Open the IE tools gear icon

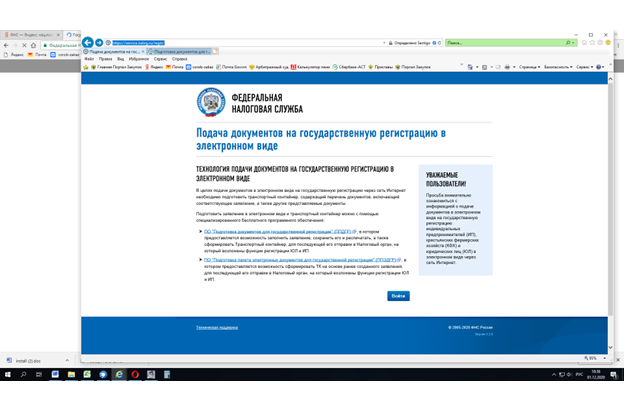[600, 43]
